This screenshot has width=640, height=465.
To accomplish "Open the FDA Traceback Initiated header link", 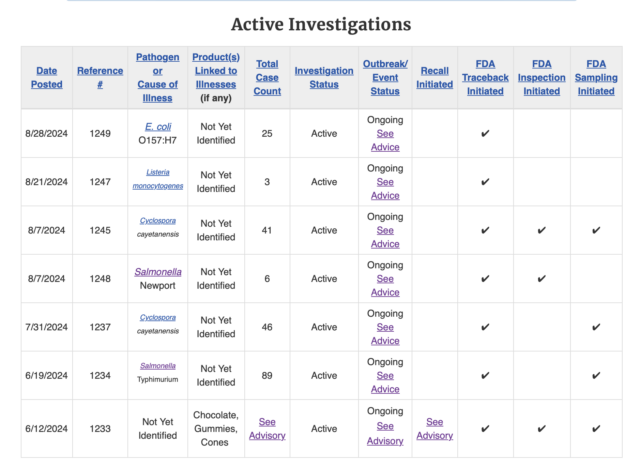I will (485, 77).
